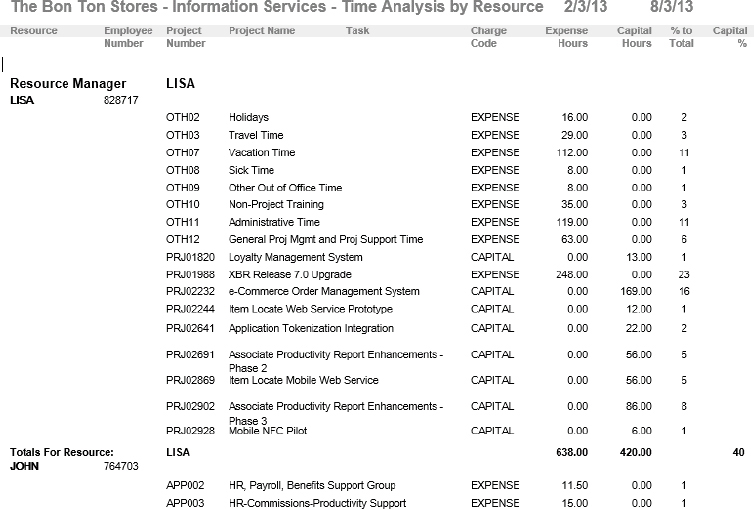Click the Mobile NFC Pilot name
The width and height of the screenshot is (754, 509).
tap(268, 431)
